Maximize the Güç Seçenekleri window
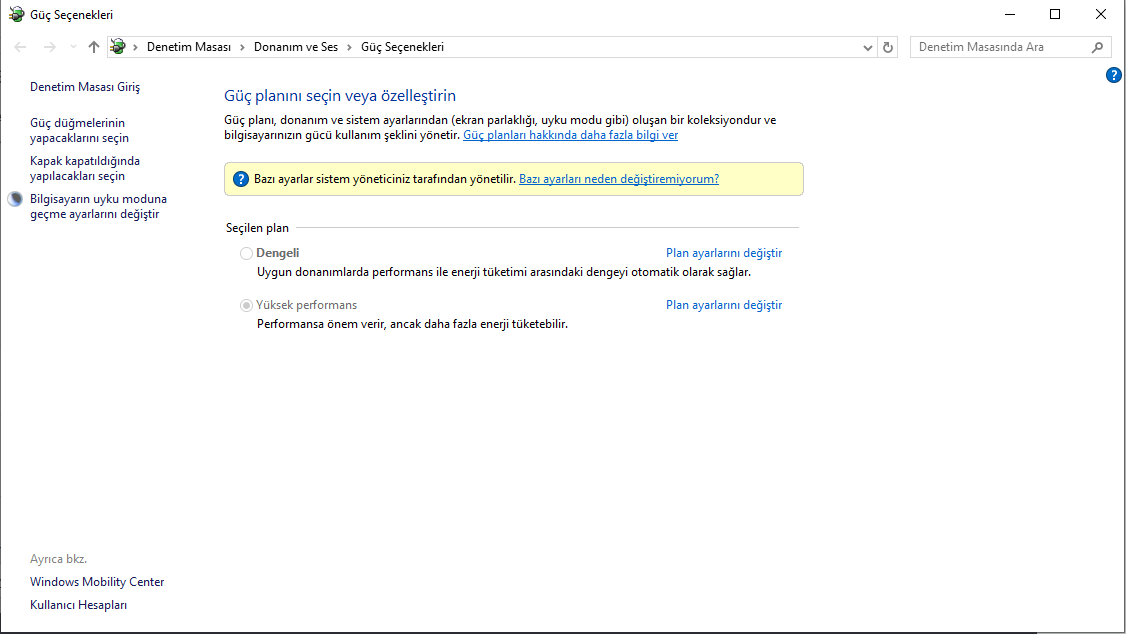 1055,14
